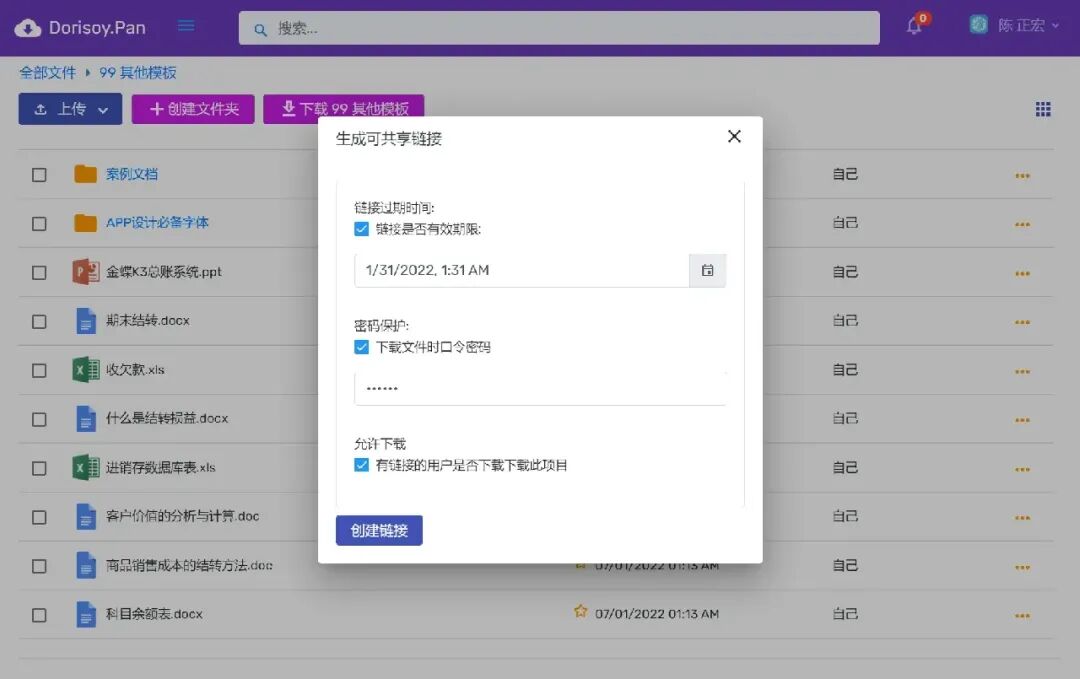
Task: Open the ellipsis menu for 进销存数据库表.xls
Action: 1022,468
